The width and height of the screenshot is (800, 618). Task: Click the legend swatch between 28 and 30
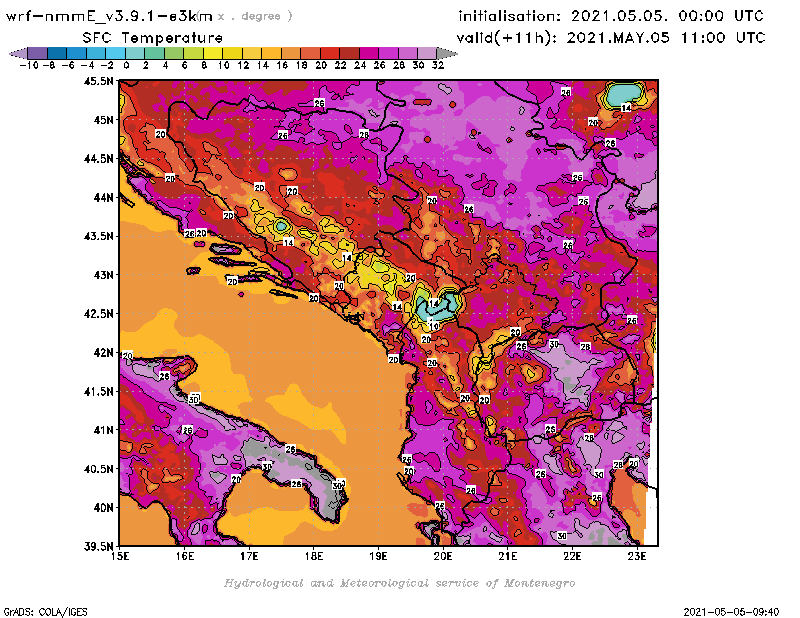tap(408, 53)
